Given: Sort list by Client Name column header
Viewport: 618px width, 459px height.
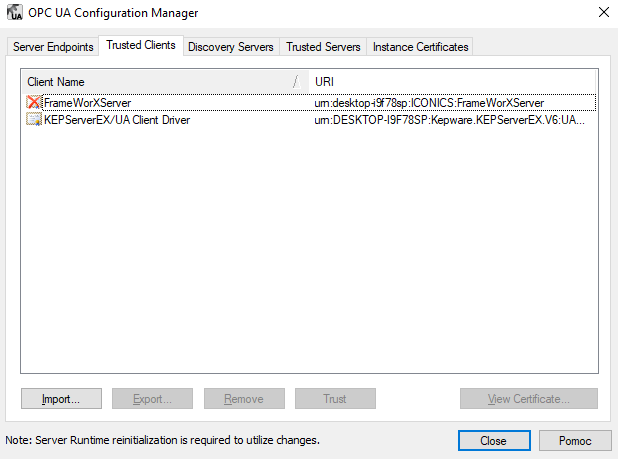Looking at the screenshot, I should tap(165, 82).
